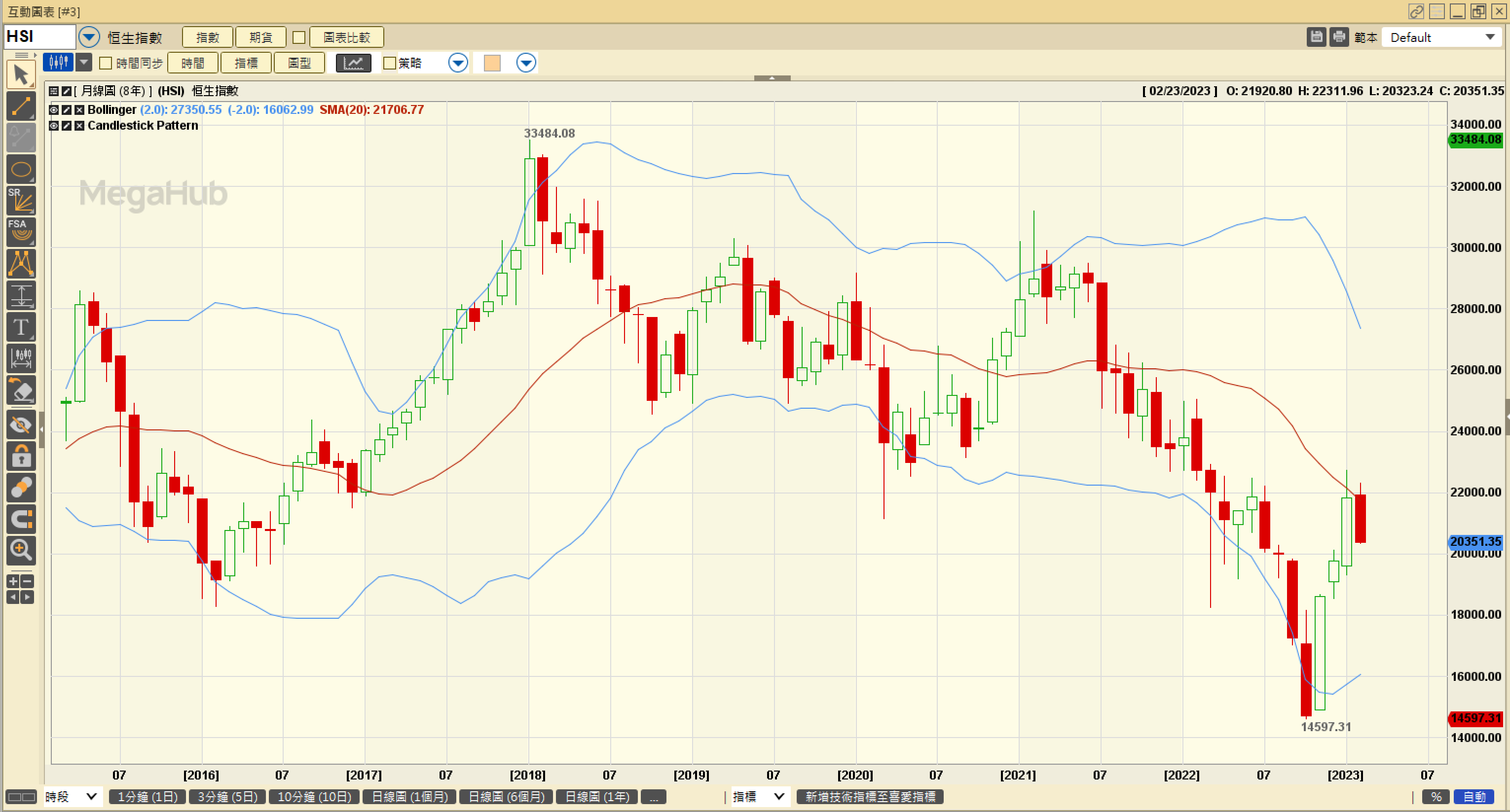1510x812 pixels.
Task: Open the Default template dropdown
Action: (x=1489, y=37)
